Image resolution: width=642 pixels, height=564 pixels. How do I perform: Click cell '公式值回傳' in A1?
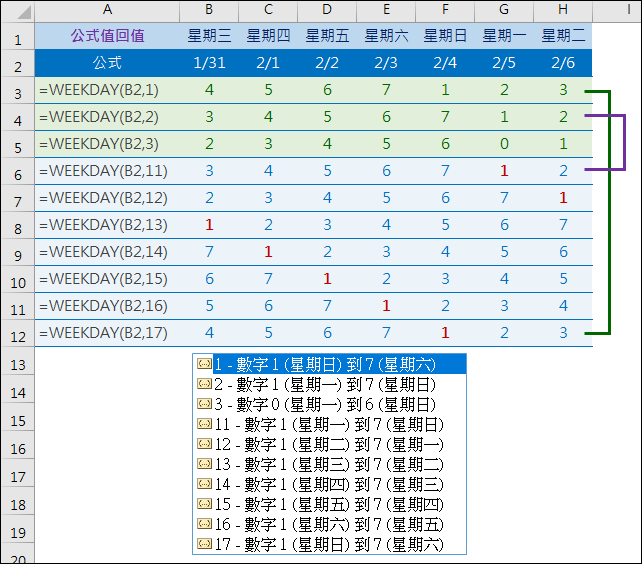pos(107,36)
